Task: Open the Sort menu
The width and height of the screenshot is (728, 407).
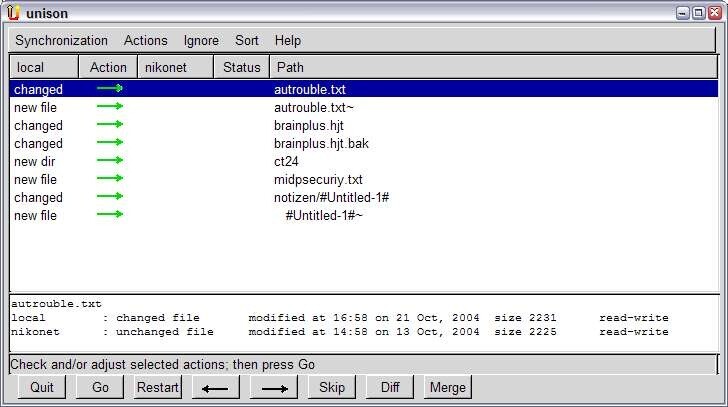Action: [x=247, y=40]
